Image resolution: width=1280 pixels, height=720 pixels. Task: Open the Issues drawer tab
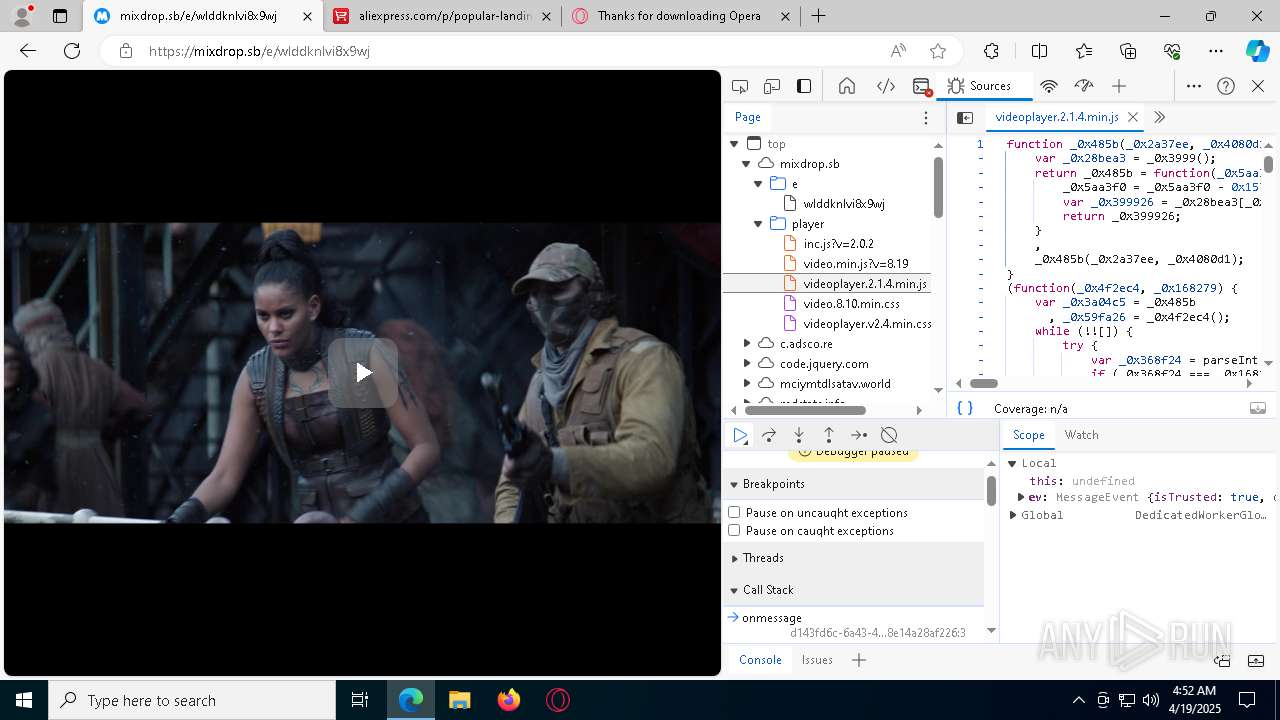tap(817, 660)
